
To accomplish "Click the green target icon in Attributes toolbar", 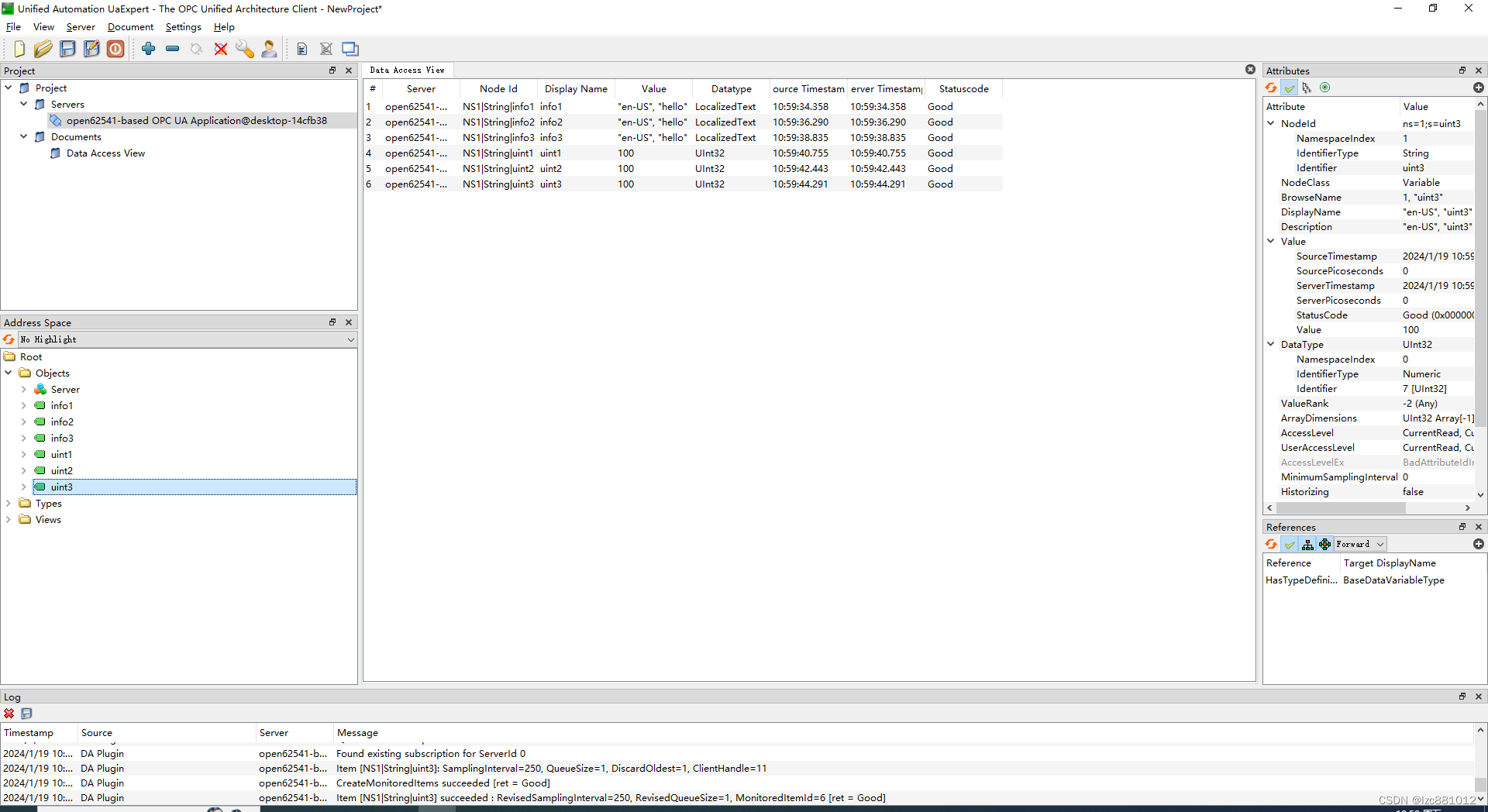I will coord(1324,88).
